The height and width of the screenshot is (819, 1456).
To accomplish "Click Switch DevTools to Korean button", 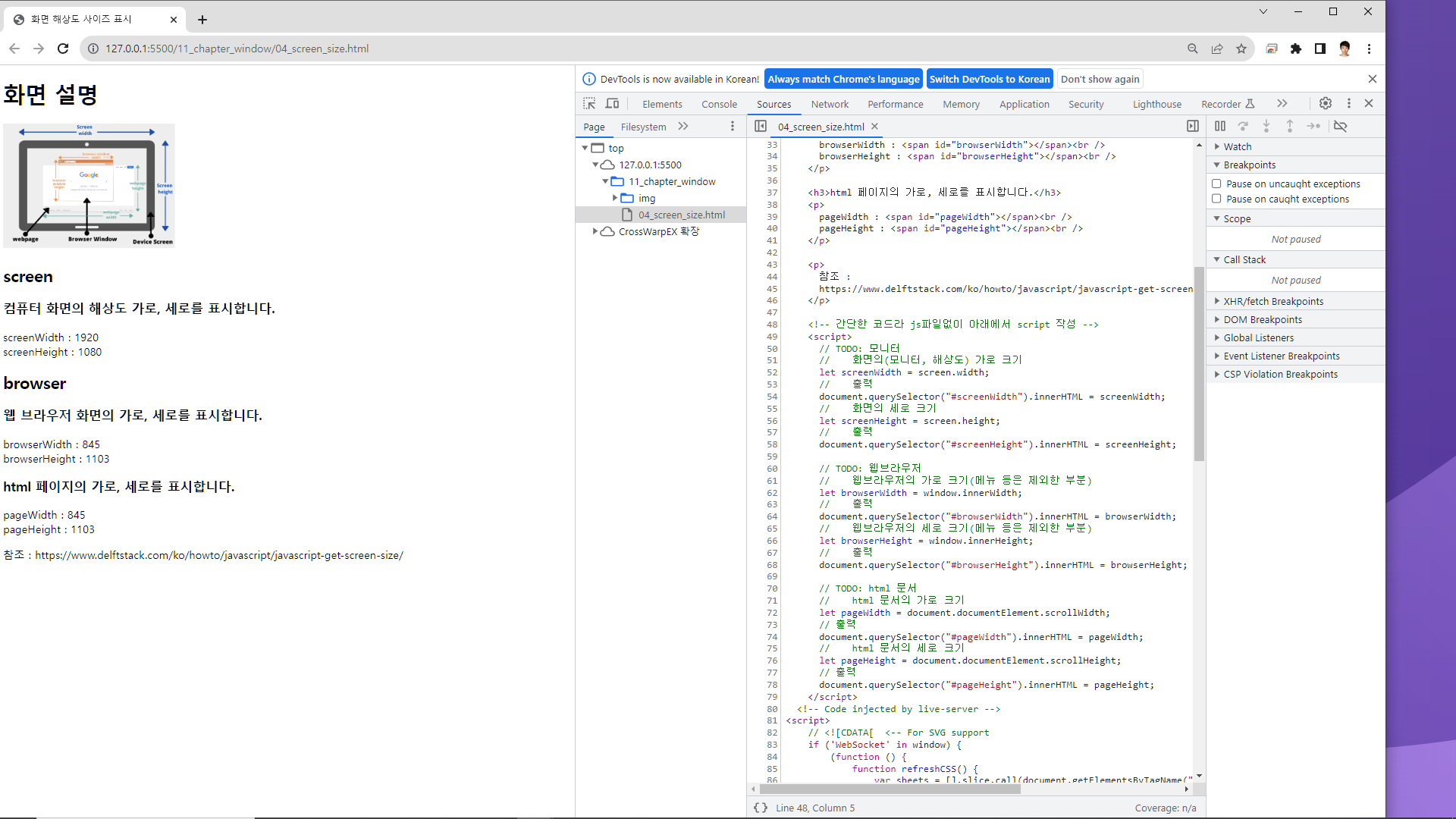I will (989, 79).
